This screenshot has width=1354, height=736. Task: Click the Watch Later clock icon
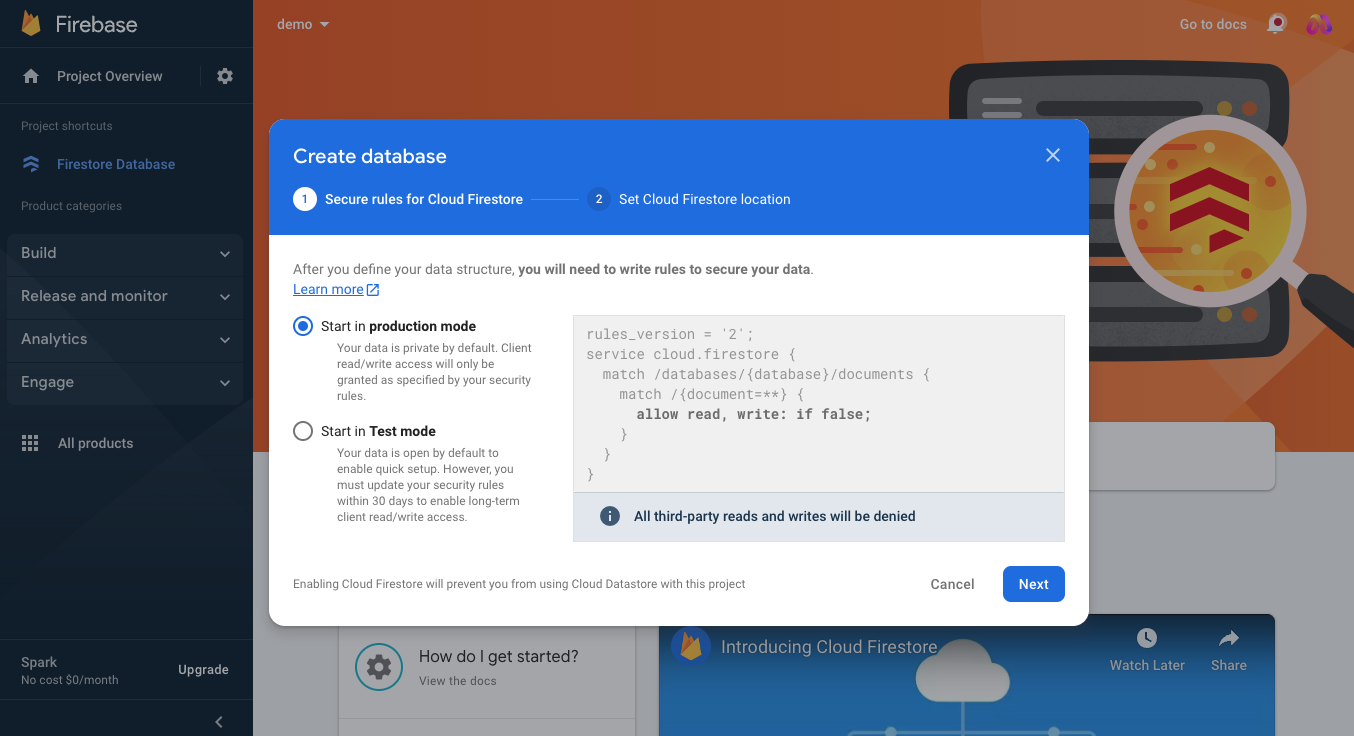point(1147,638)
